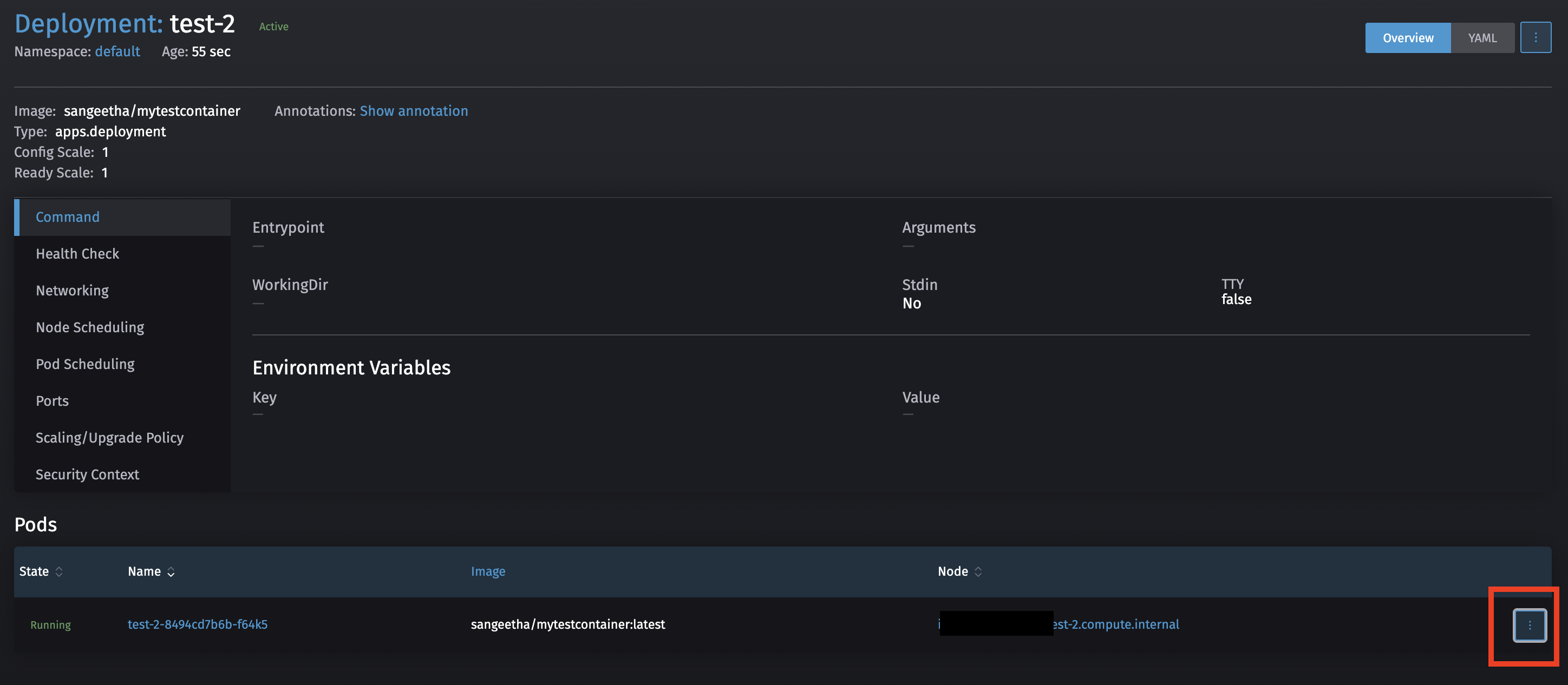Click the Active status badge

(x=274, y=26)
